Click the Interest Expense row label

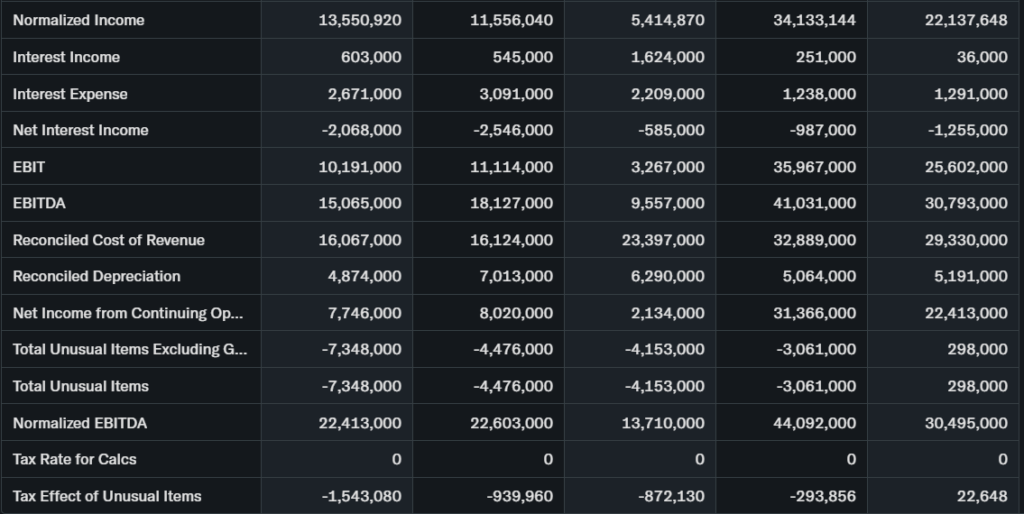[x=70, y=94]
